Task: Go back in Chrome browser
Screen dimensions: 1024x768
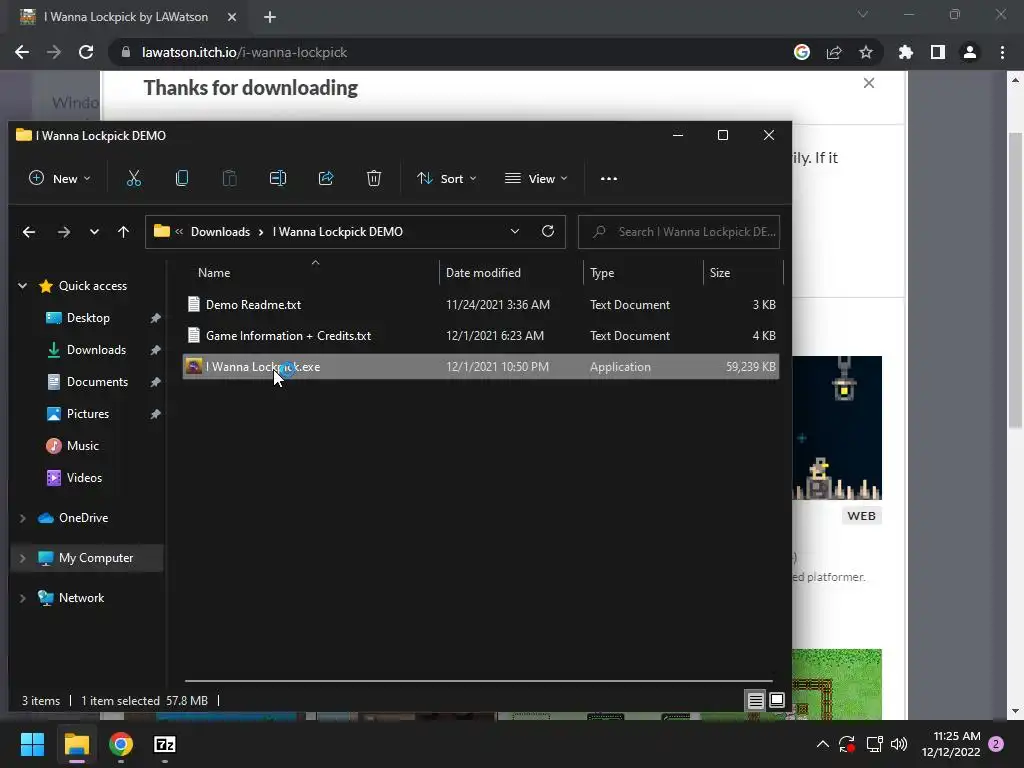Action: [22, 52]
